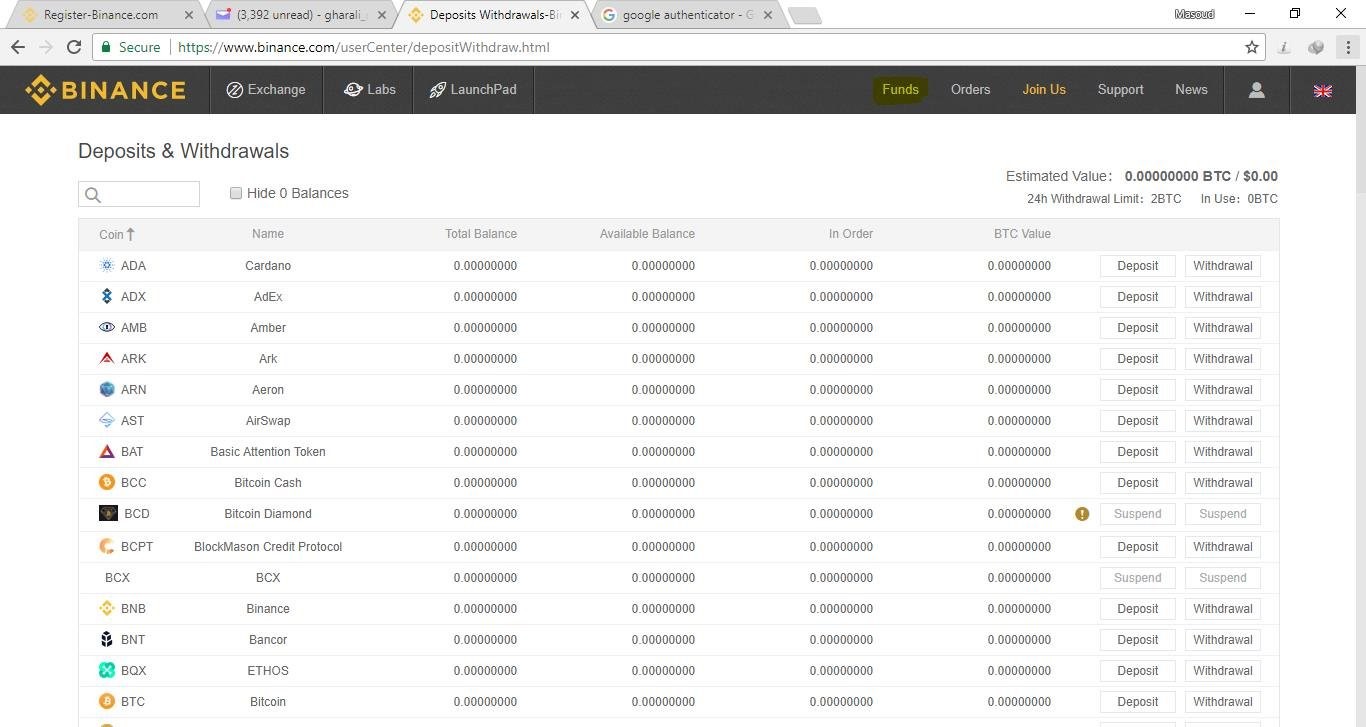Click the "Total Balance" column header
Screen dimensions: 1366x727
(x=481, y=234)
